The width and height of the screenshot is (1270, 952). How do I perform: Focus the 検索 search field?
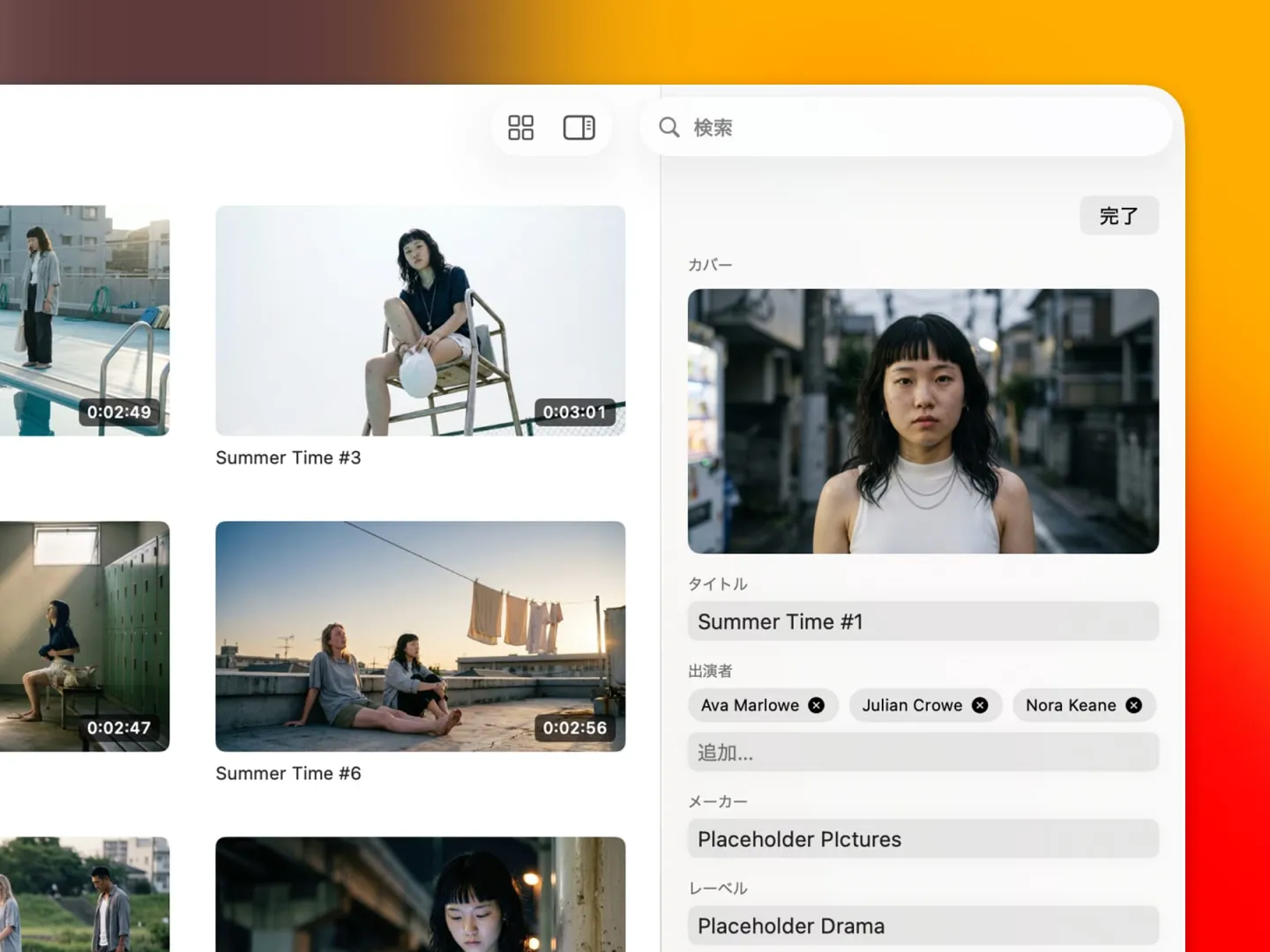click(x=908, y=128)
